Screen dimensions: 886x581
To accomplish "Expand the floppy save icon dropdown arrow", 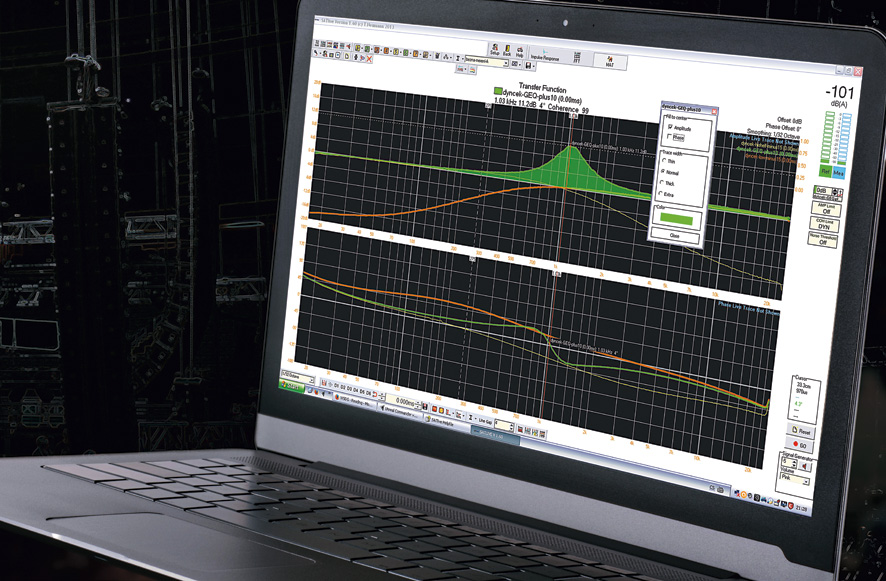I will (534, 66).
